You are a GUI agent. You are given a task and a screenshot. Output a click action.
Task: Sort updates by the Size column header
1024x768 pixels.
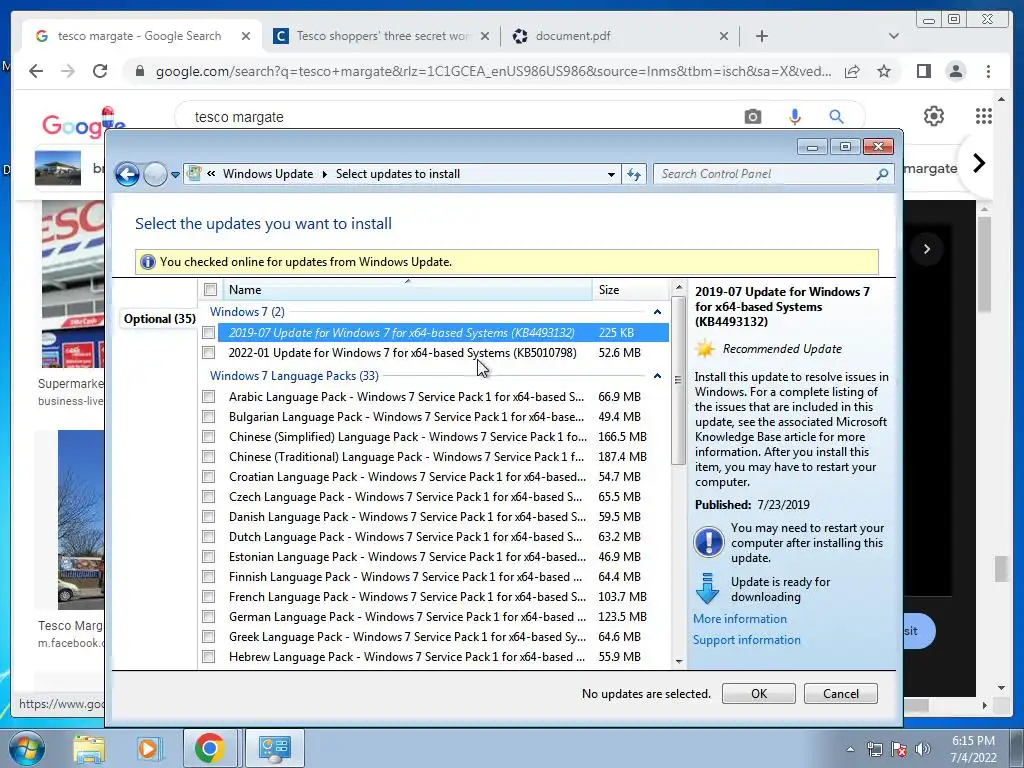tap(631, 289)
